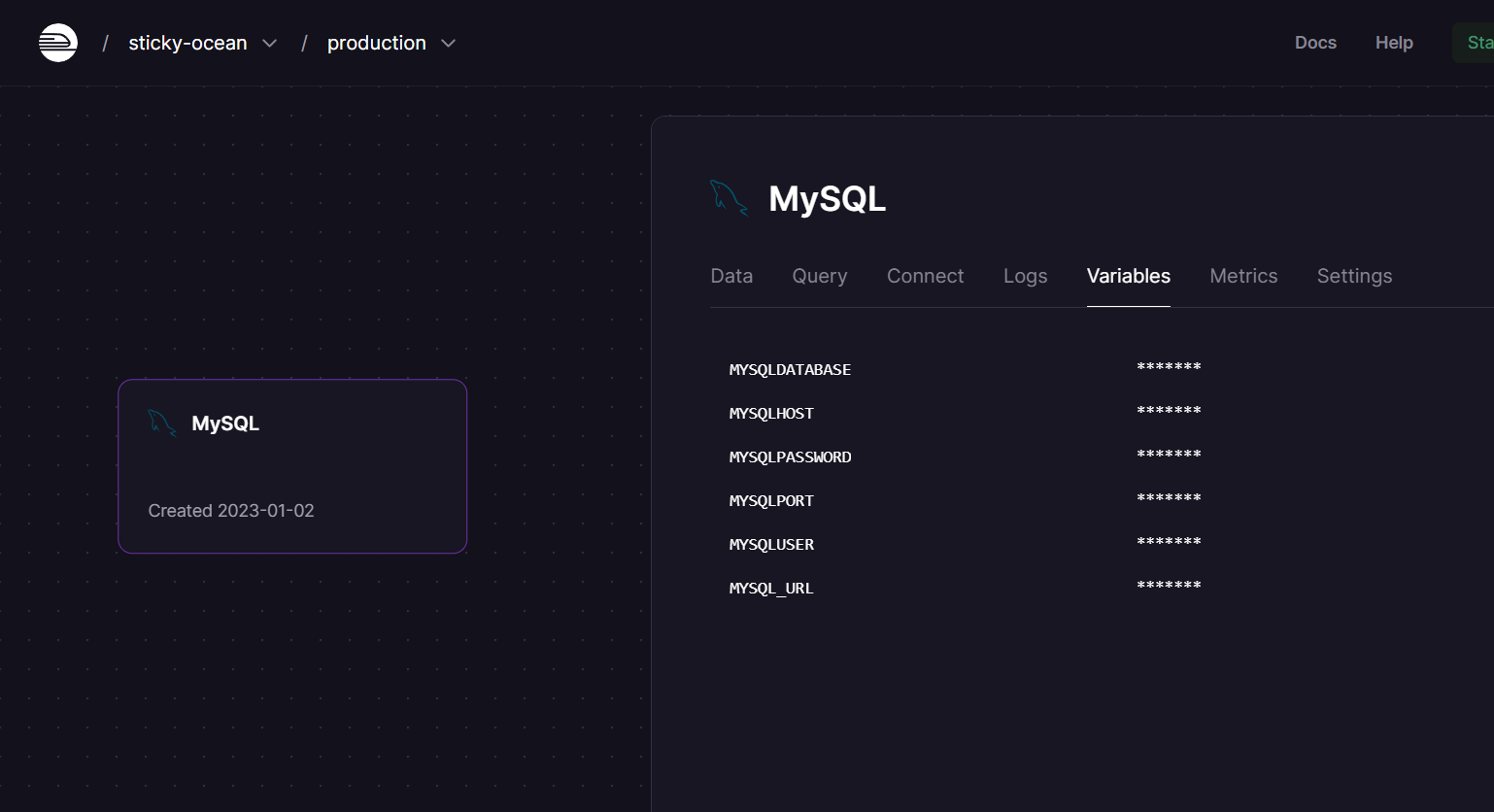Switch to the Metrics tab
The width and height of the screenshot is (1494, 812).
point(1243,276)
